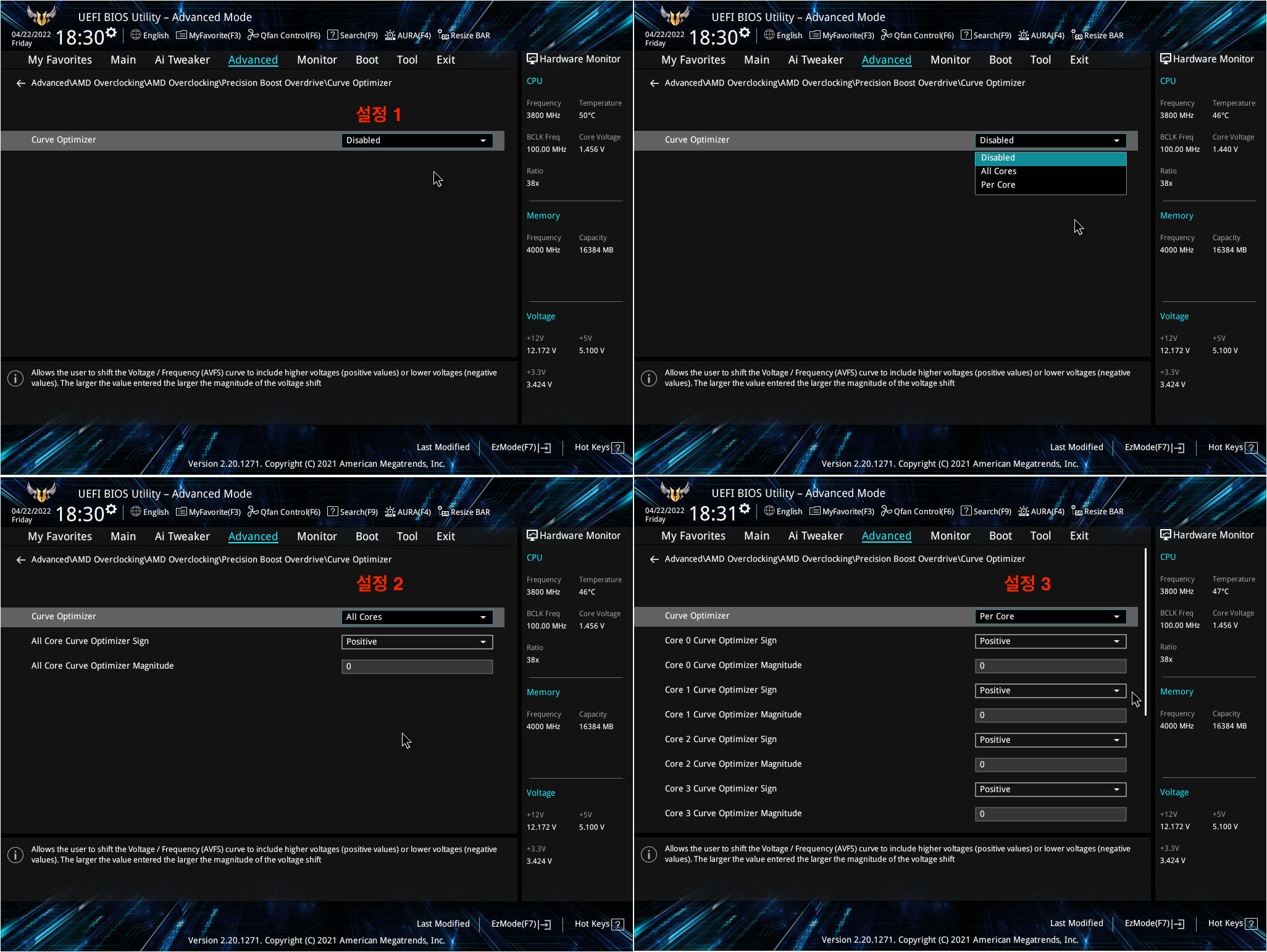Click the Hot Keys question icon in 설정 3 screen
1267x952 pixels.
click(x=1251, y=924)
